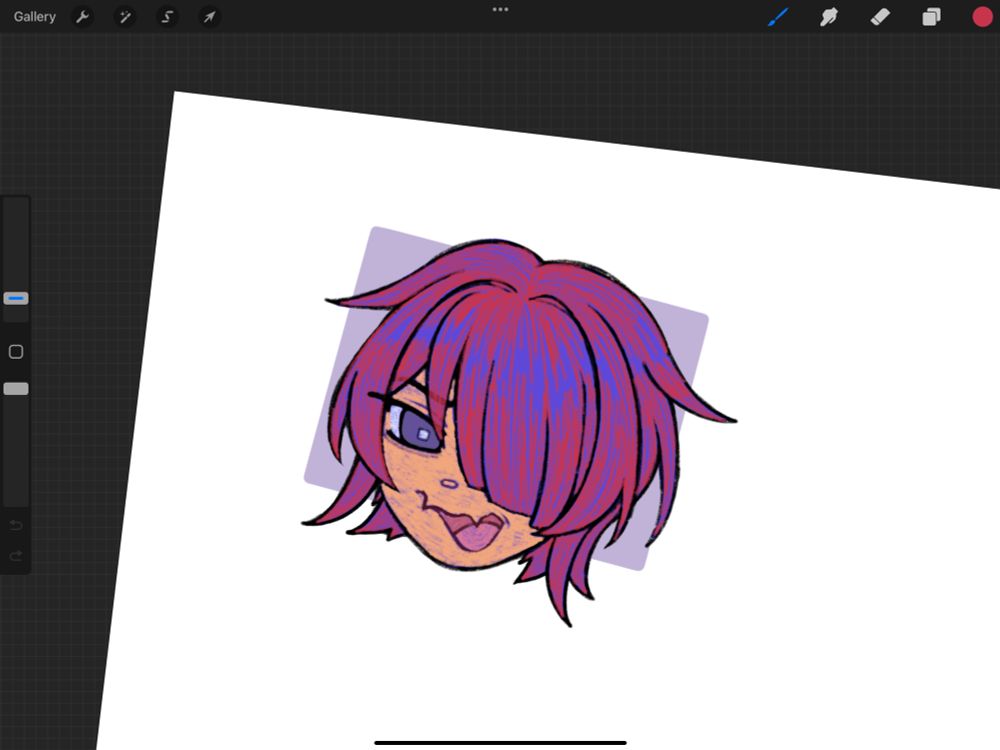
Task: Open the Layers panel
Action: point(929,16)
